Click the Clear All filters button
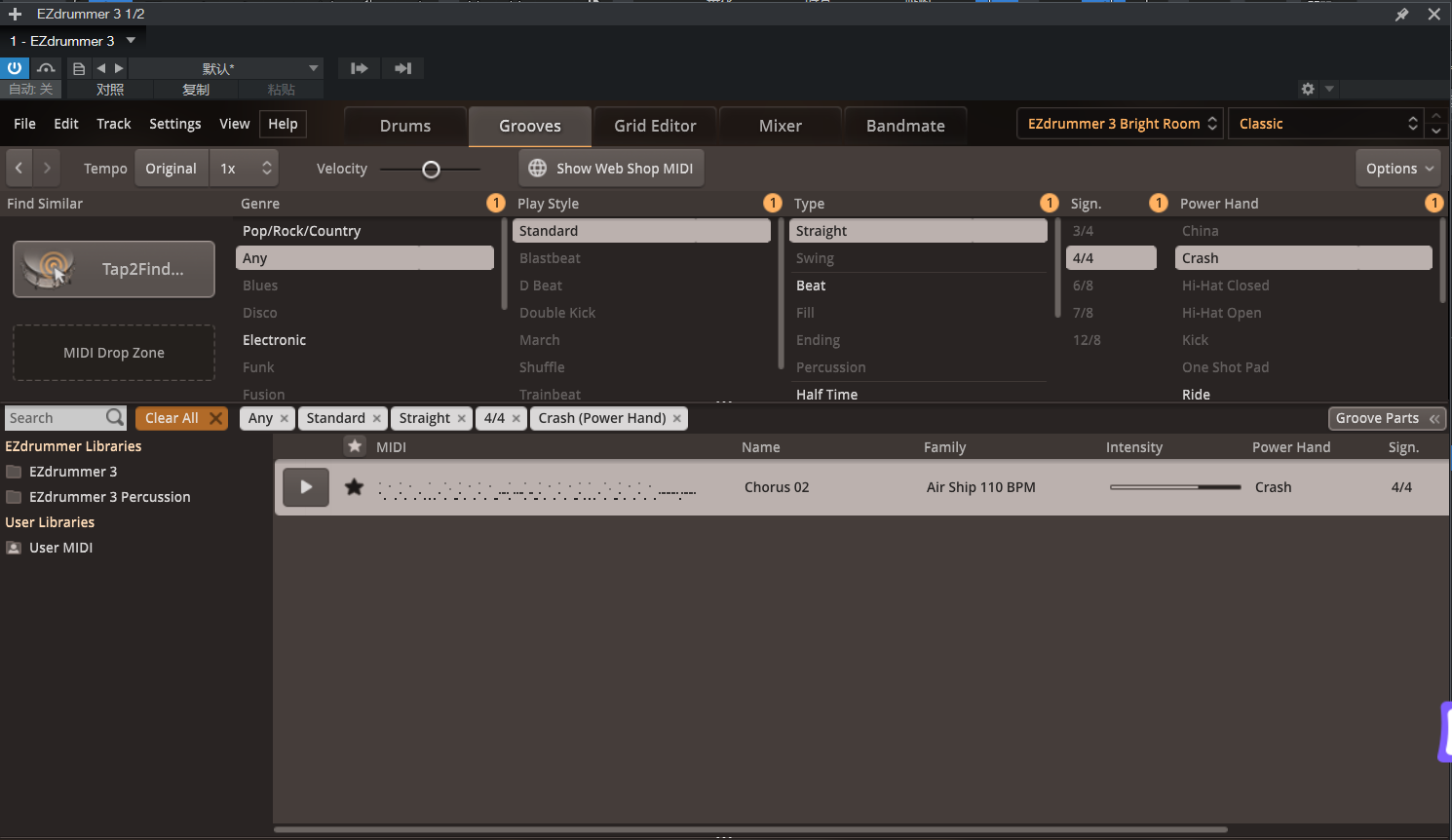 pyautogui.click(x=181, y=418)
